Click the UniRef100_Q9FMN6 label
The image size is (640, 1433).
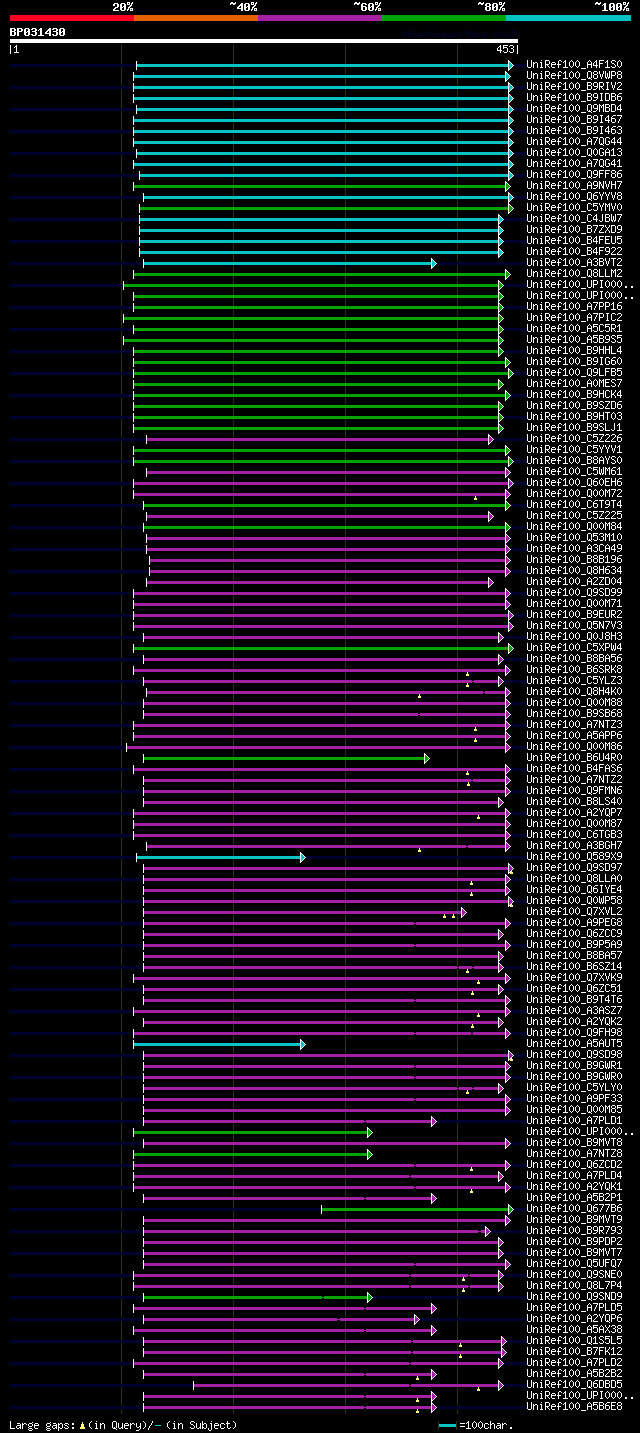coord(574,790)
